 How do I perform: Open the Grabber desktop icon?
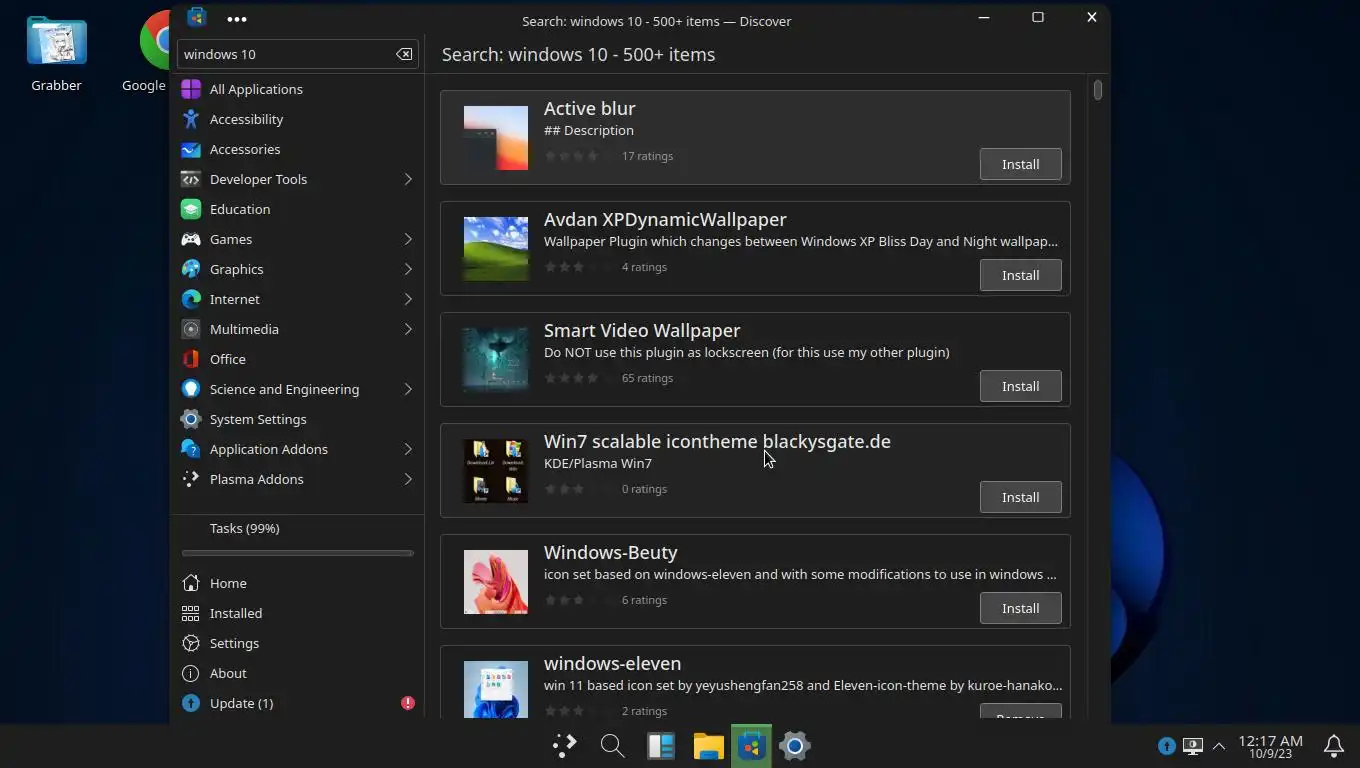coord(56,54)
